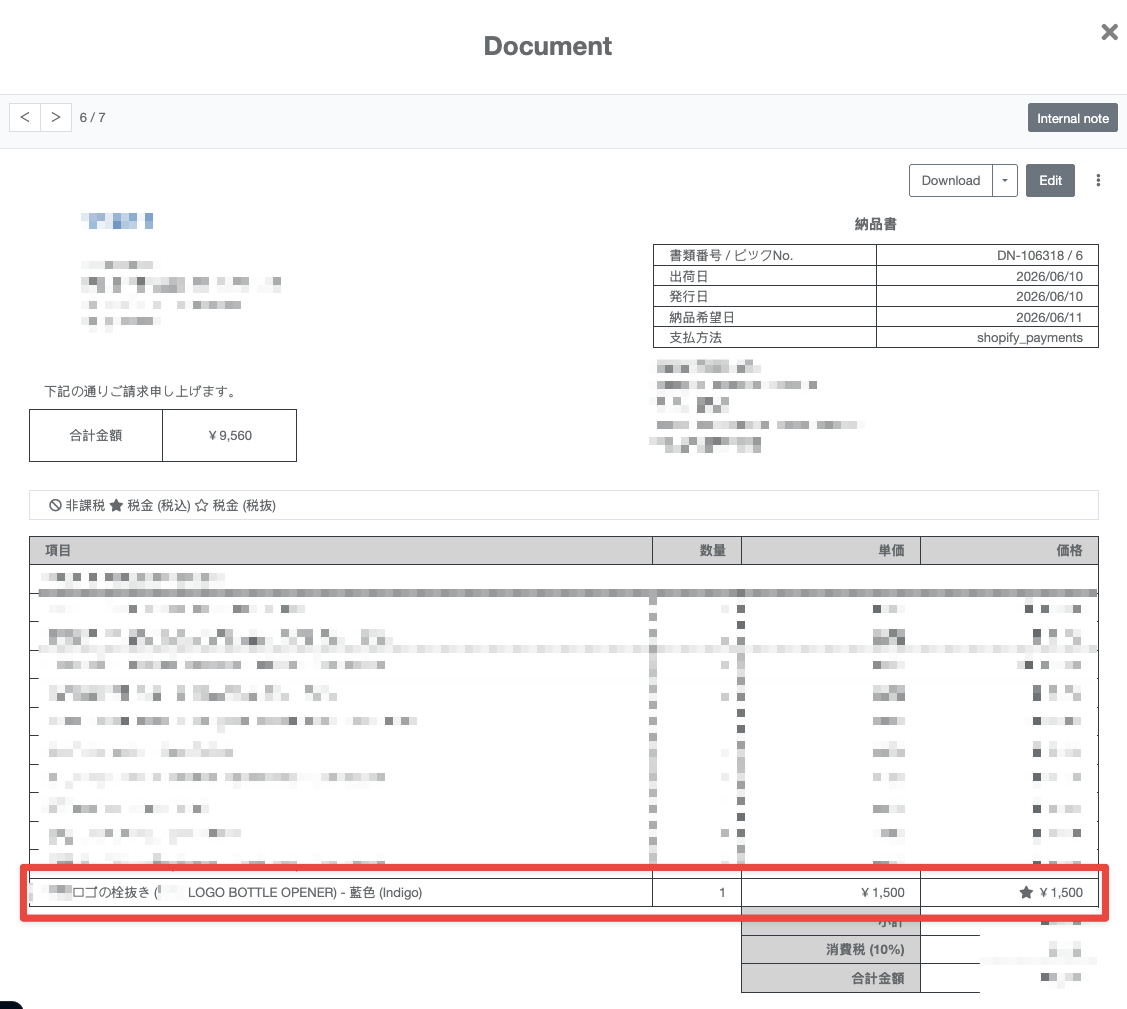1127x1009 pixels.
Task: Click the 合計金額 label box at the top
Action: (96, 436)
